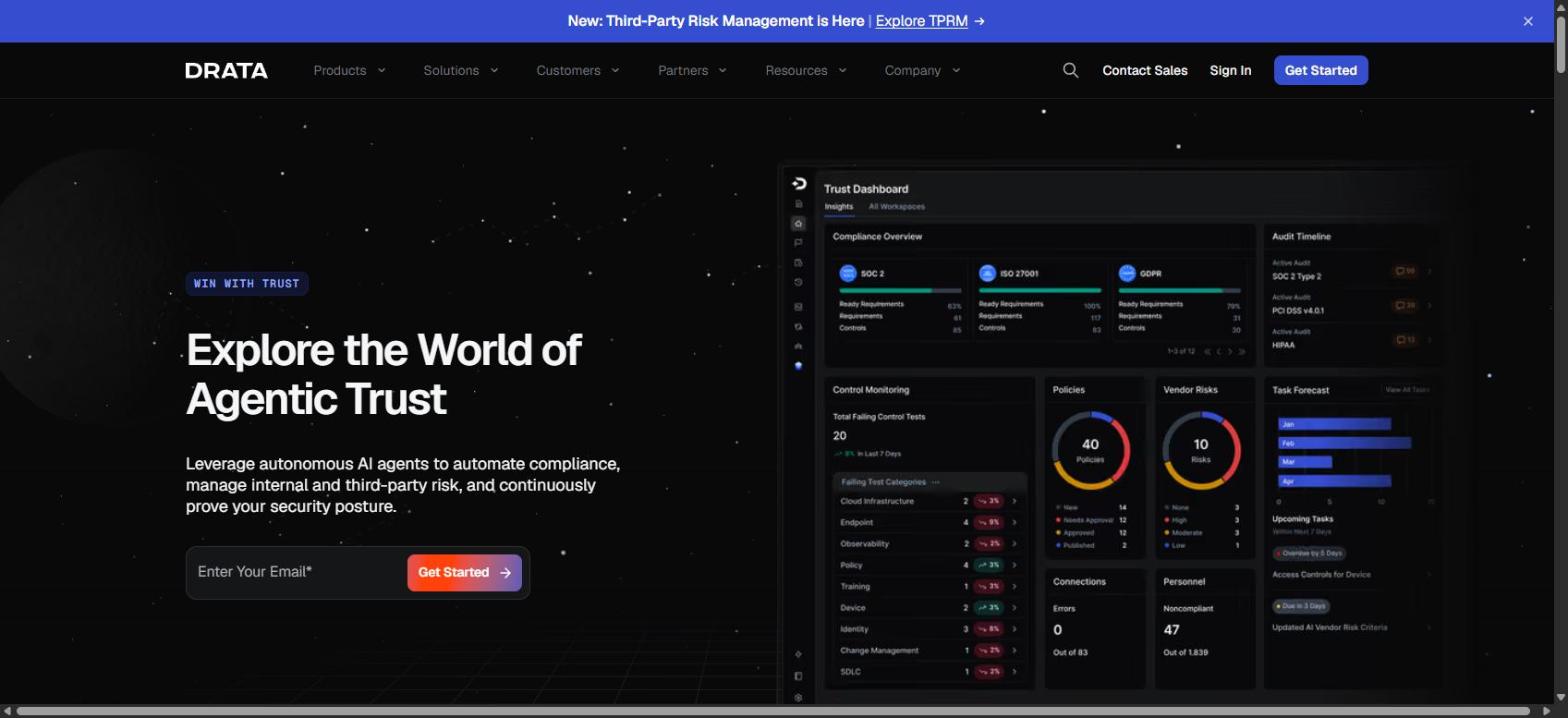Go to the first page in Compliance Overview pagination
Screen dimensions: 1568x718
point(1207,352)
